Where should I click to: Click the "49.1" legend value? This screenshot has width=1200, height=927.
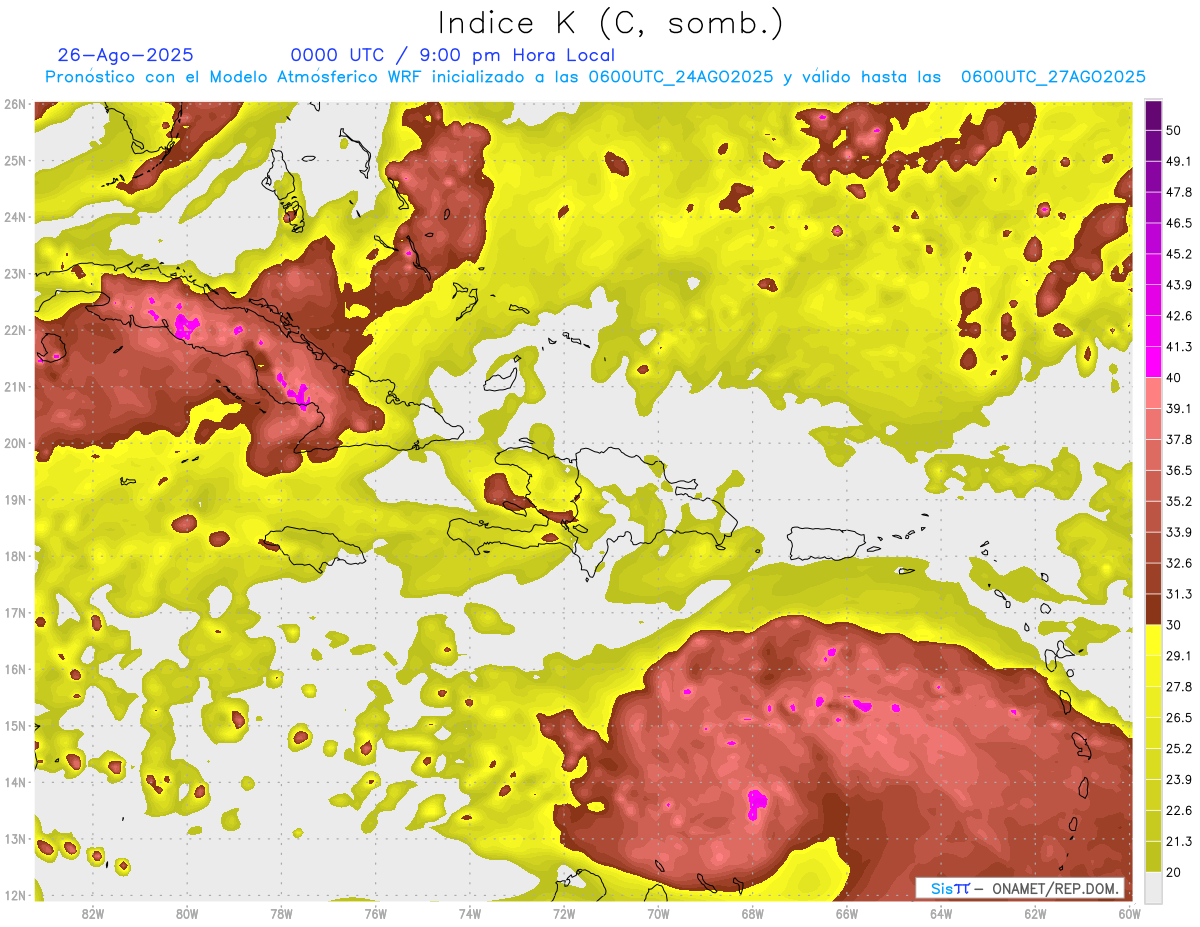click(x=1178, y=161)
